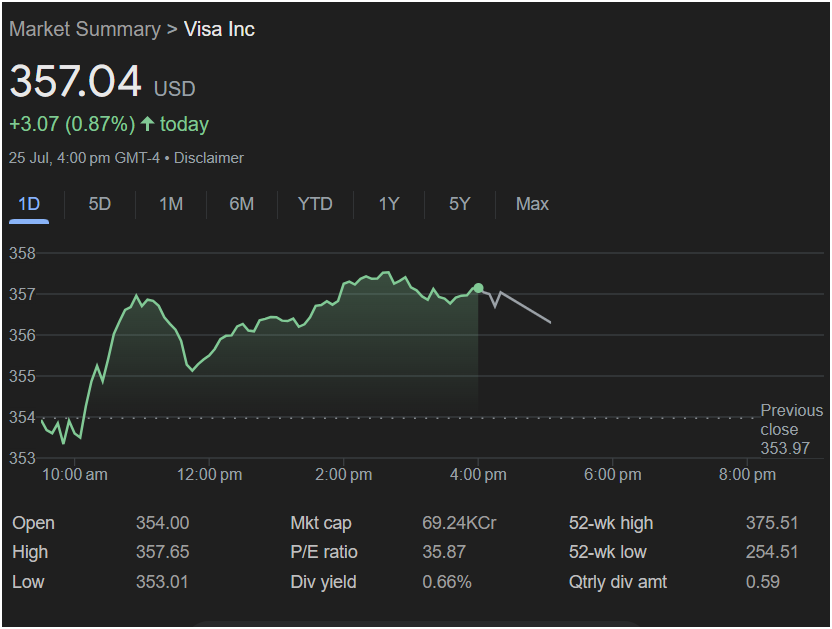This screenshot has height=629, width=832.
Task: Click the 10:00 am axis label
Action: [75, 475]
